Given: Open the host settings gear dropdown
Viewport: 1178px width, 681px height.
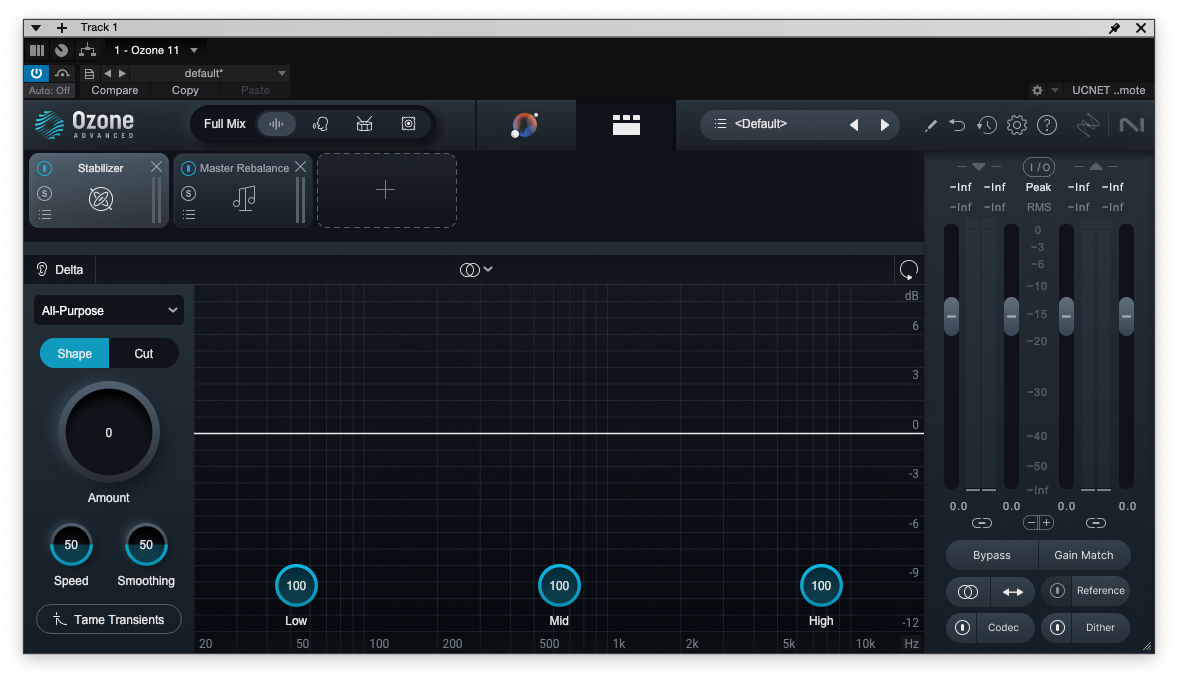Looking at the screenshot, I should click(1044, 90).
